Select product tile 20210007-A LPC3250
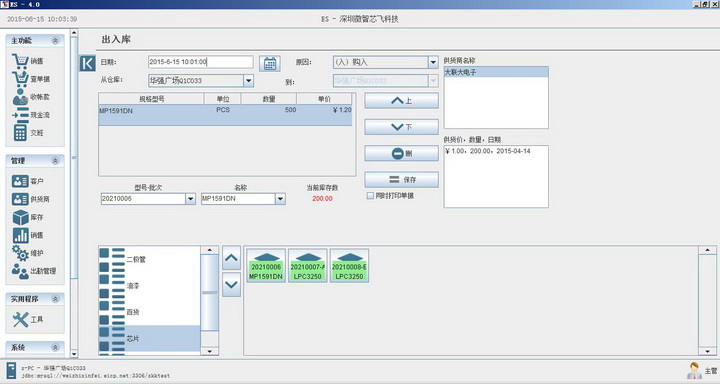This screenshot has width=720, height=384. [308, 265]
